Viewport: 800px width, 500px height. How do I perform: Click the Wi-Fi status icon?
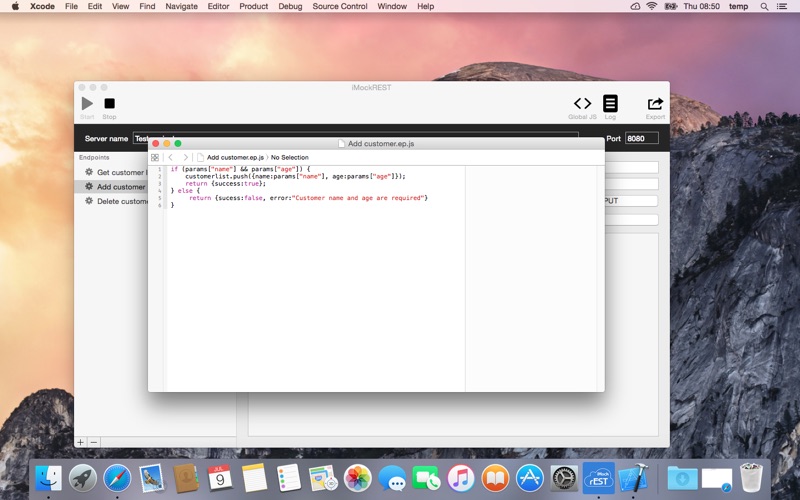coord(652,6)
